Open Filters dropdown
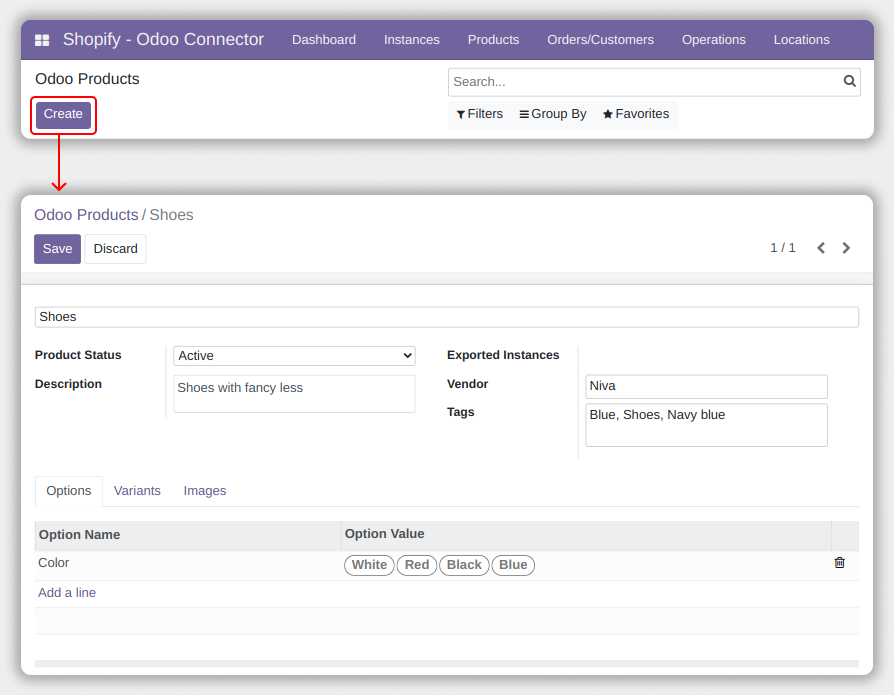Viewport: 894px width, 695px height. pos(479,114)
